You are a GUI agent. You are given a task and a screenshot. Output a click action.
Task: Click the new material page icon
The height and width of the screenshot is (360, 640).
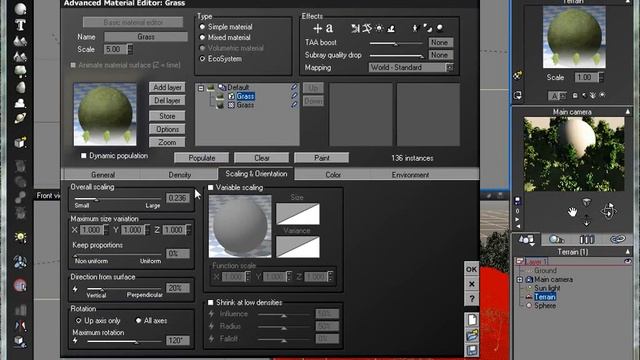(472, 320)
